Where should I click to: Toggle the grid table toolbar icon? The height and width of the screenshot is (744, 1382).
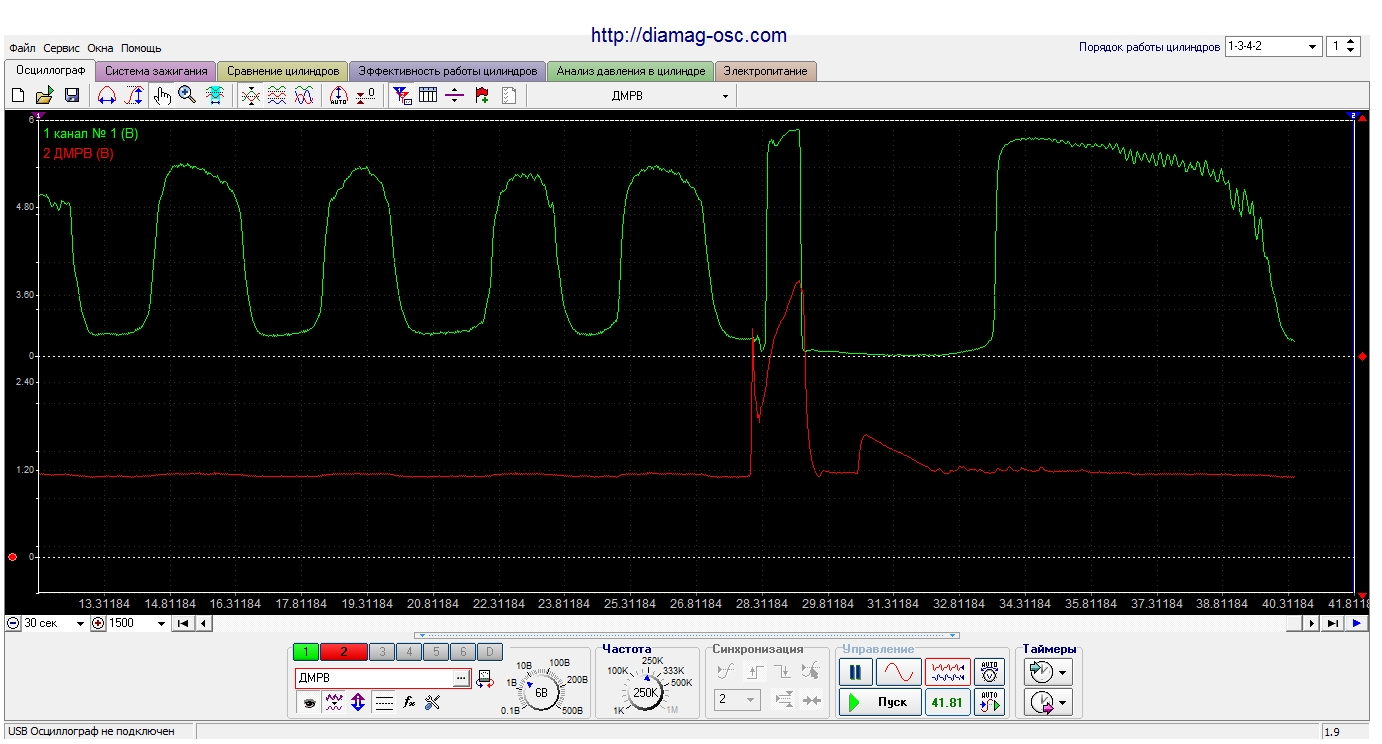428,95
